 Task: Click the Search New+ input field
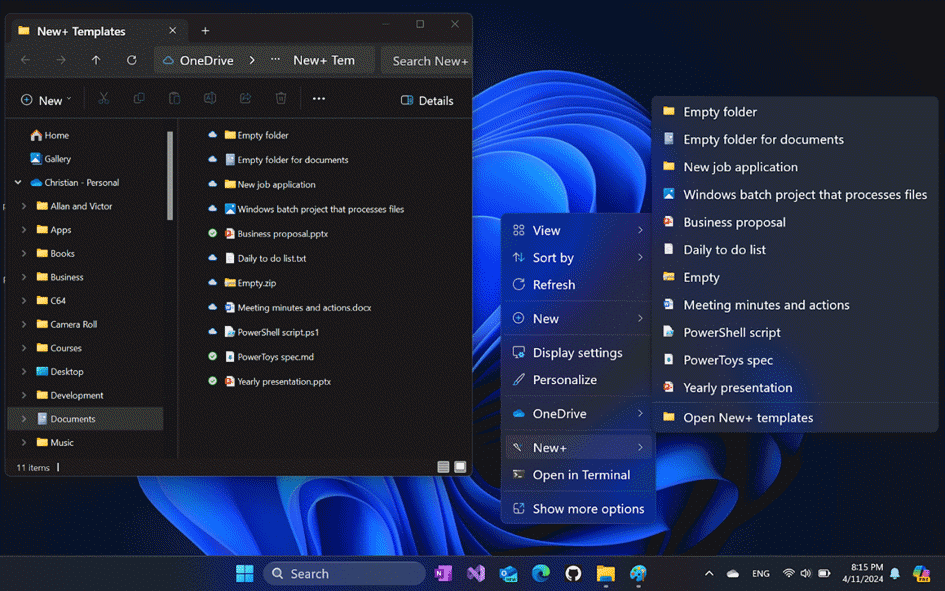pyautogui.click(x=429, y=60)
